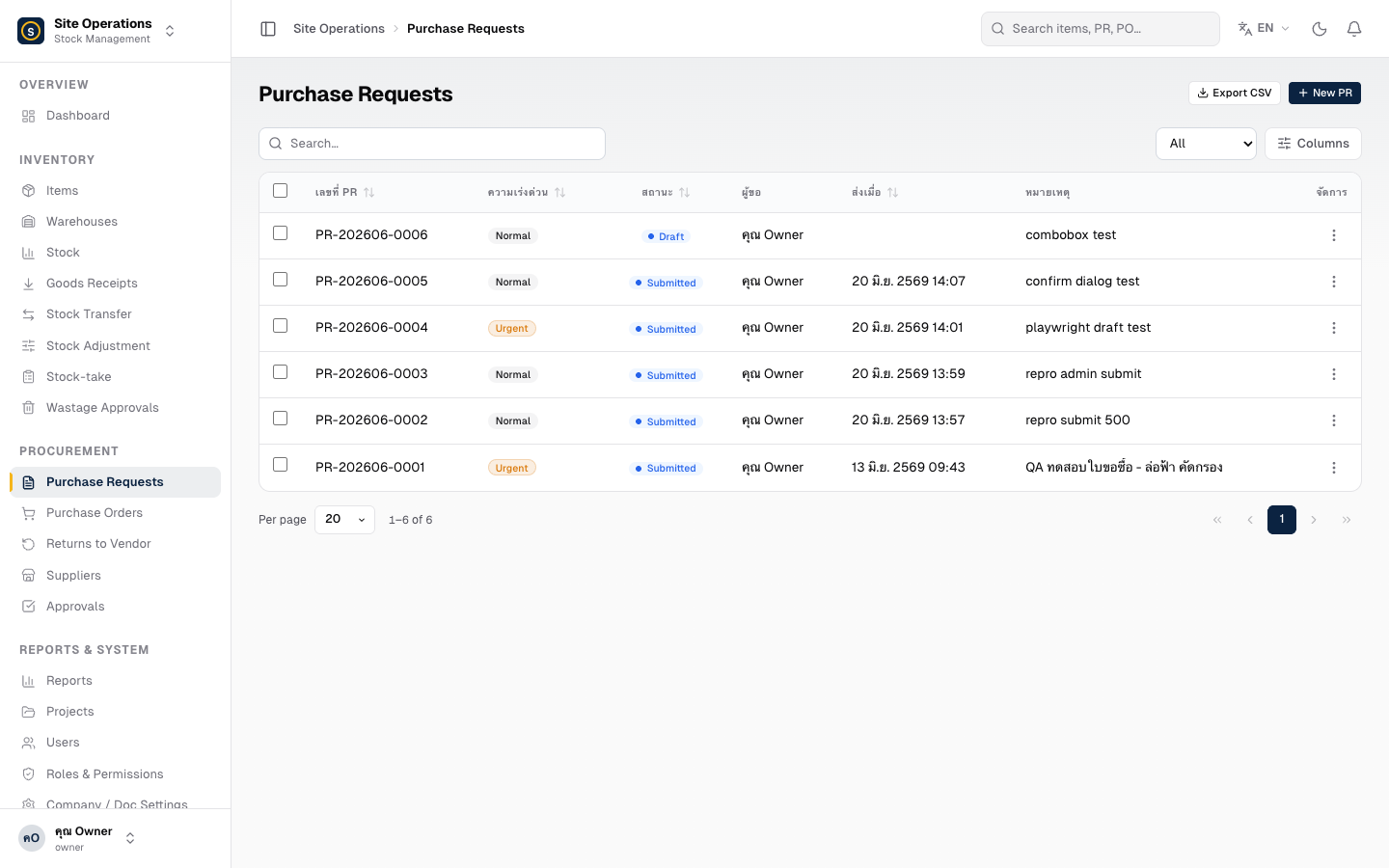Go to previous page chevron
This screenshot has width=1389, height=868.
(1250, 520)
